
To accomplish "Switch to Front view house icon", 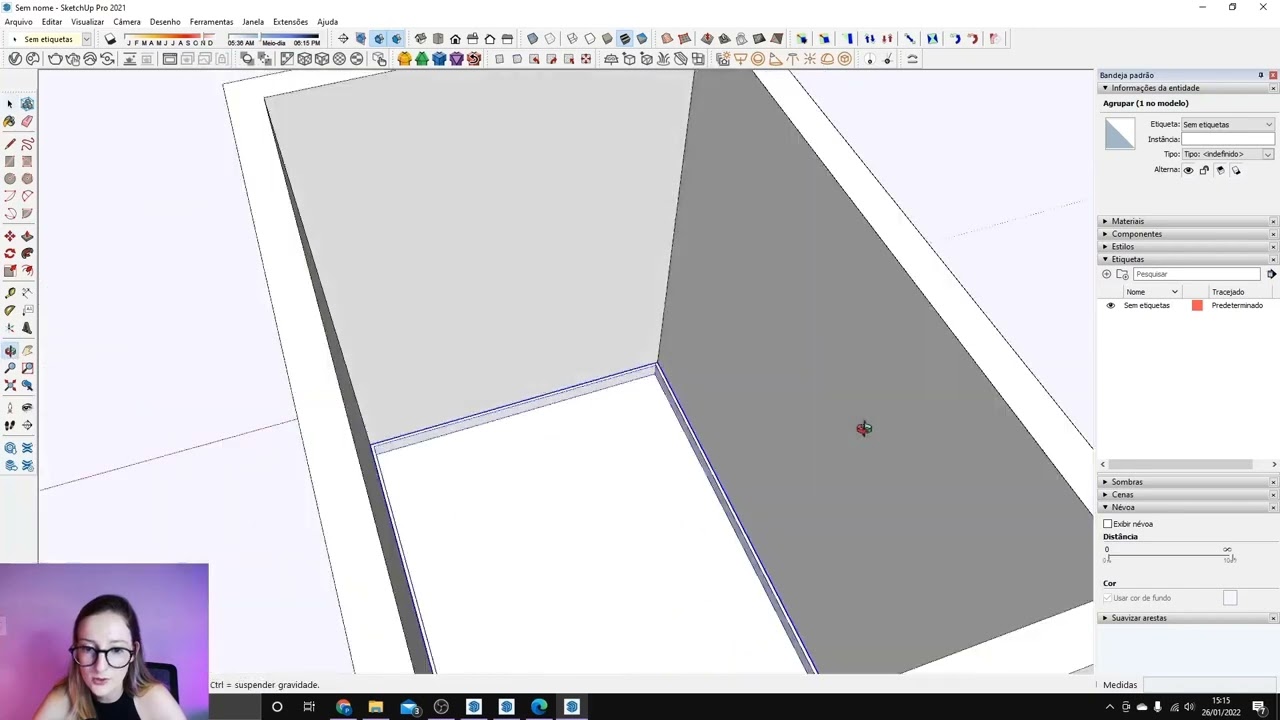I will pos(455,39).
